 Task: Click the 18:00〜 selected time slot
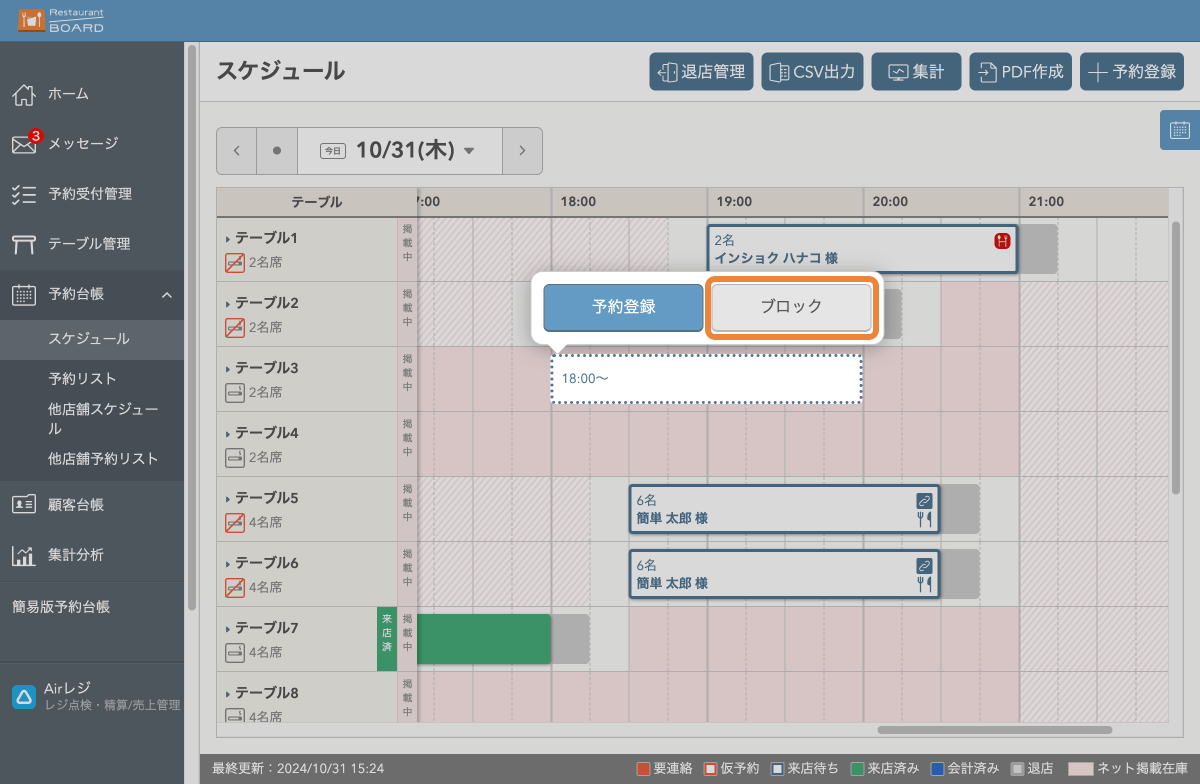tap(706, 379)
